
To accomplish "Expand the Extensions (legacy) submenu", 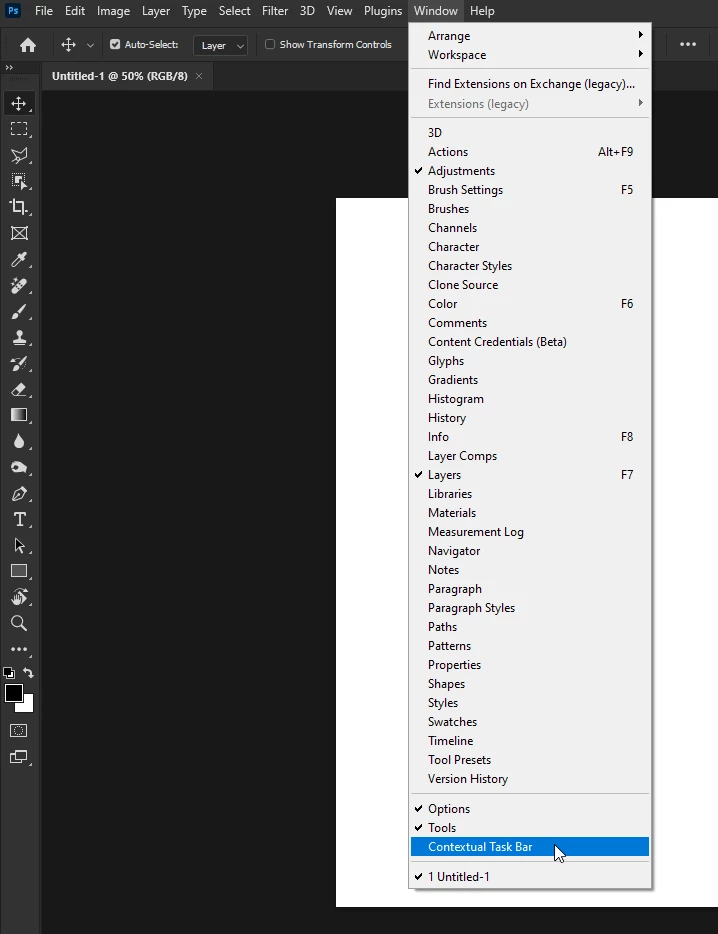I will pyautogui.click(x=530, y=104).
